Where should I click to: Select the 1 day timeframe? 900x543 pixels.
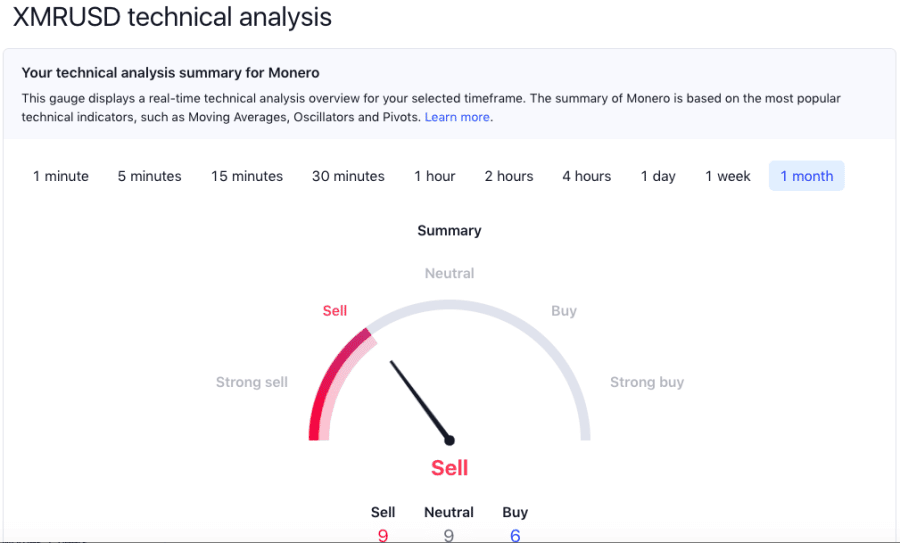tap(658, 176)
